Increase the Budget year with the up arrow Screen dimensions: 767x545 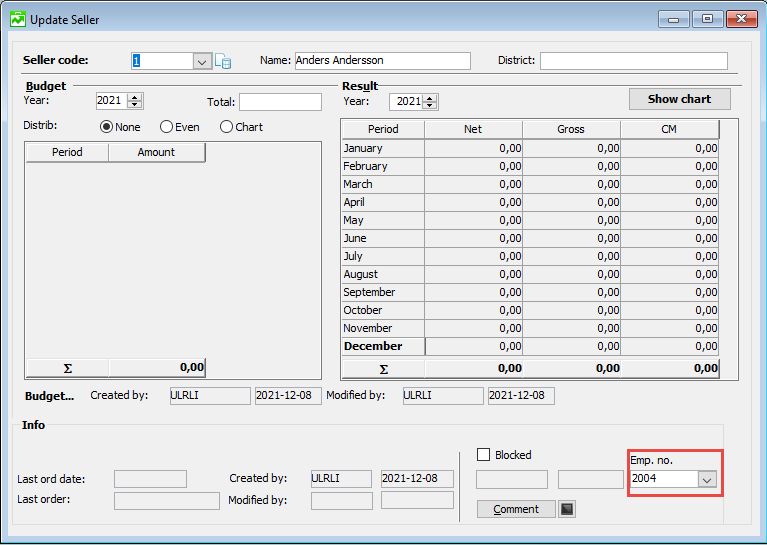click(x=135, y=97)
